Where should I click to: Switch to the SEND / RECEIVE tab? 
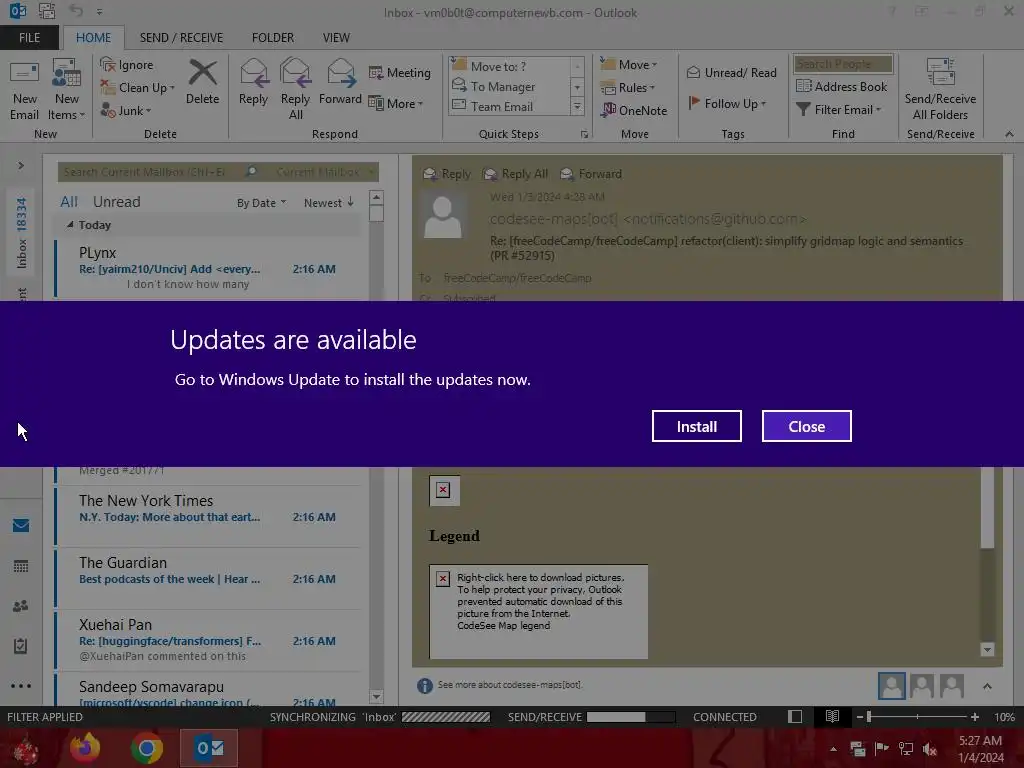tap(181, 38)
